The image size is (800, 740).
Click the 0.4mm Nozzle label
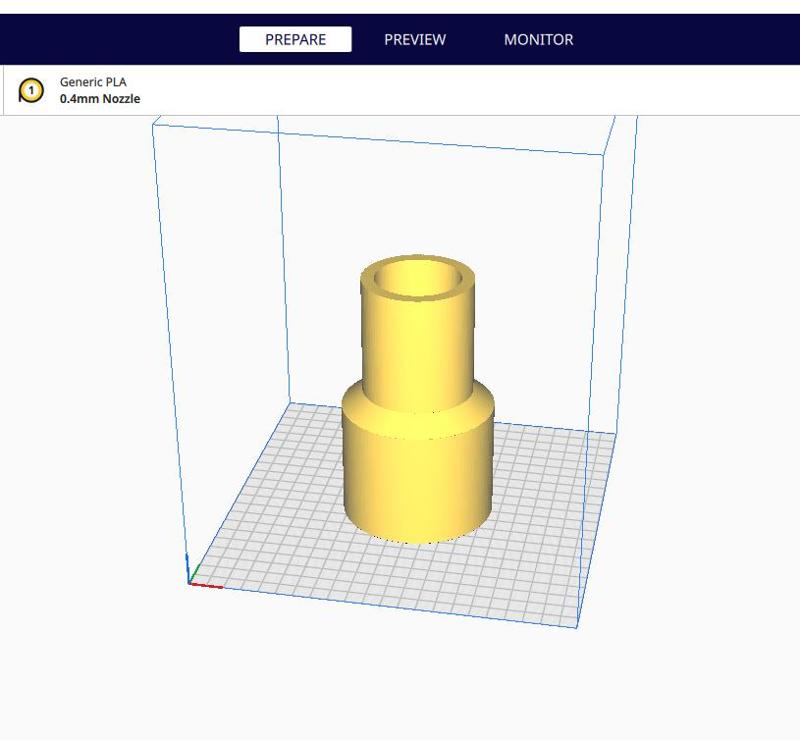pos(100,98)
